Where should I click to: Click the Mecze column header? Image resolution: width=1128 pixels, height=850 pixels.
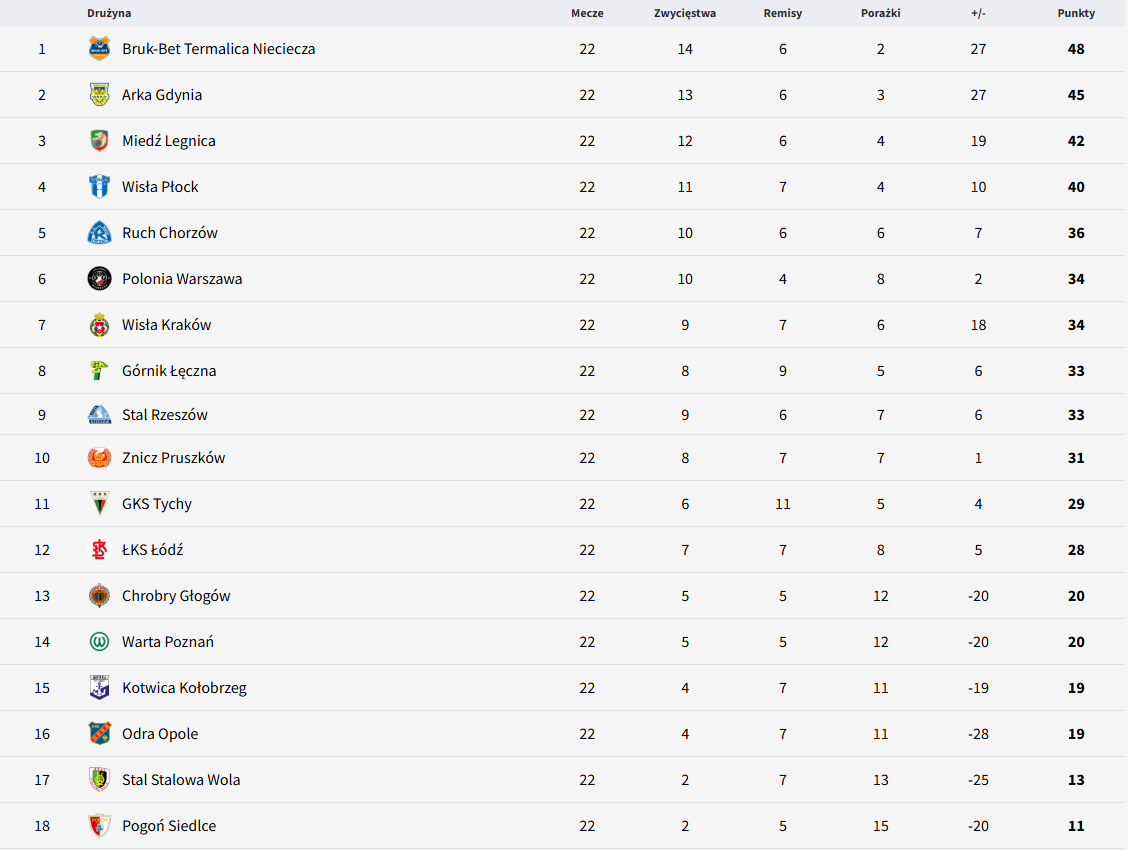(587, 13)
